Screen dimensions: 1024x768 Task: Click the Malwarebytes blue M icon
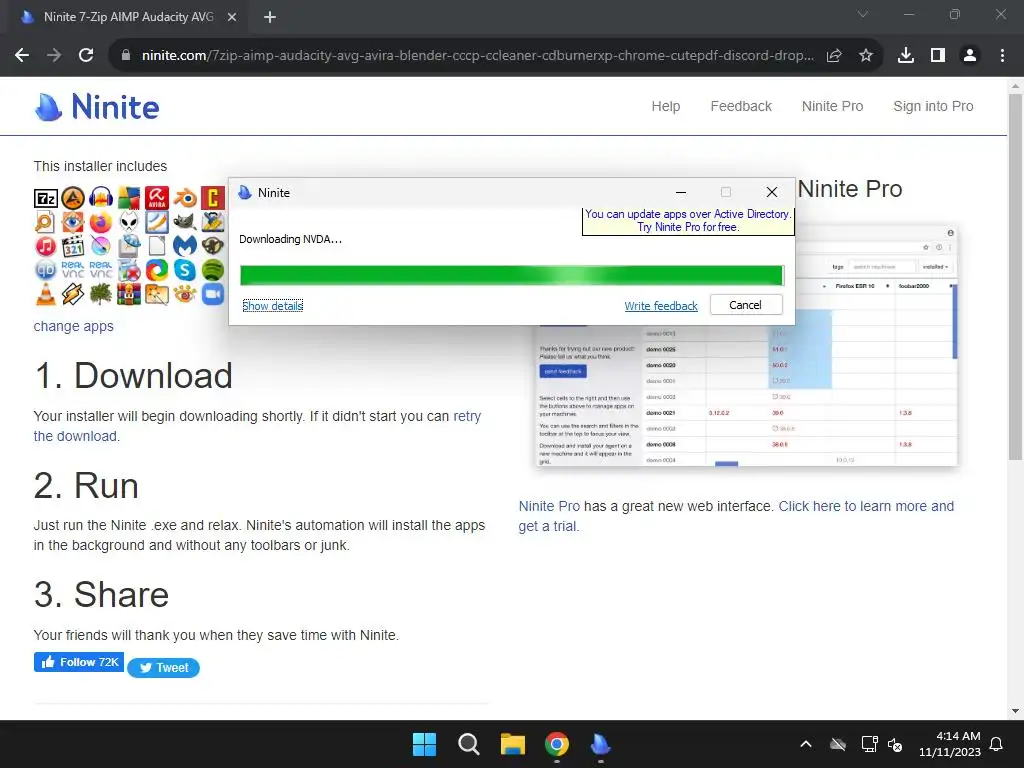[x=185, y=246]
